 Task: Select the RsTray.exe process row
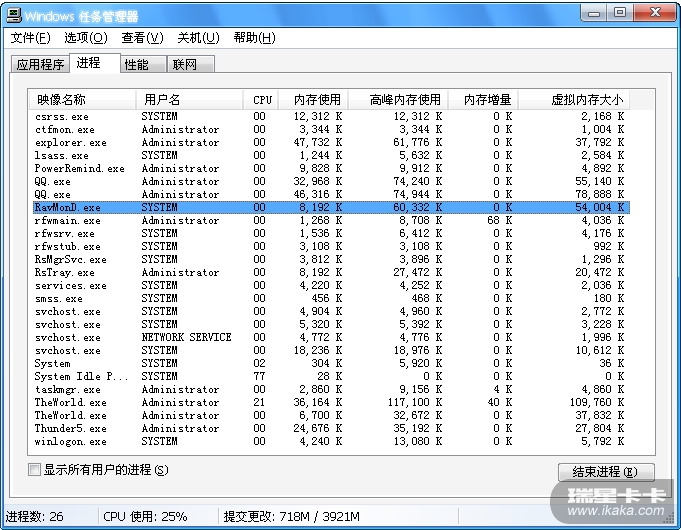[331, 272]
